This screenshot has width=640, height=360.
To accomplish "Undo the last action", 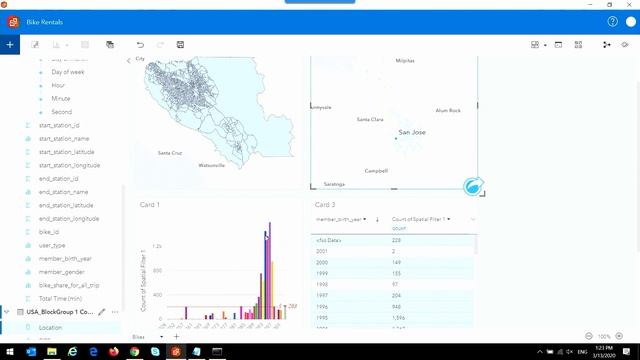I will point(140,44).
